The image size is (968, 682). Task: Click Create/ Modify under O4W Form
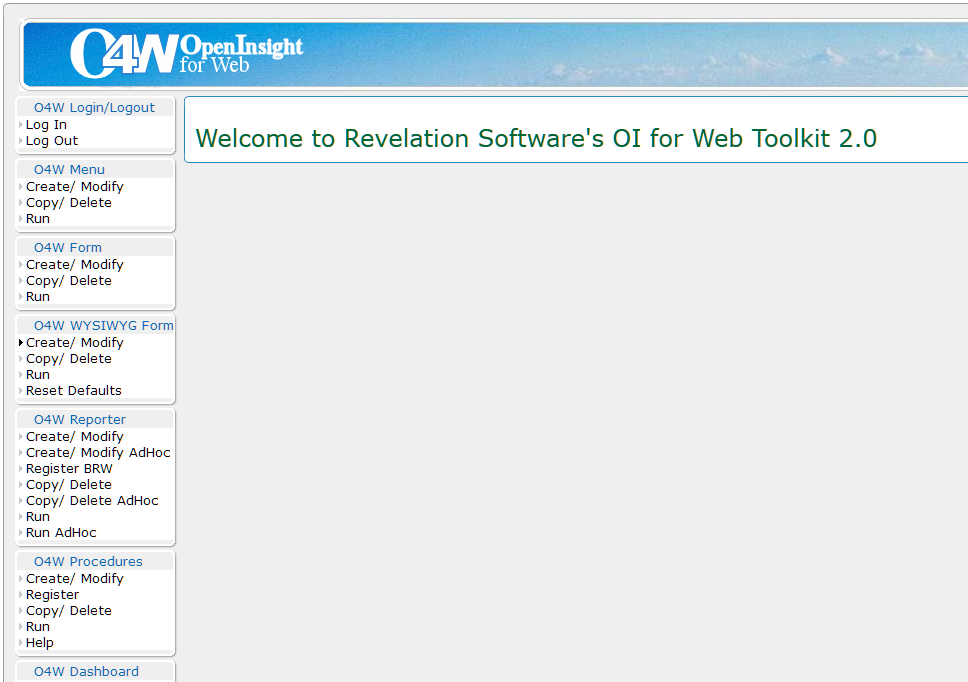75,264
